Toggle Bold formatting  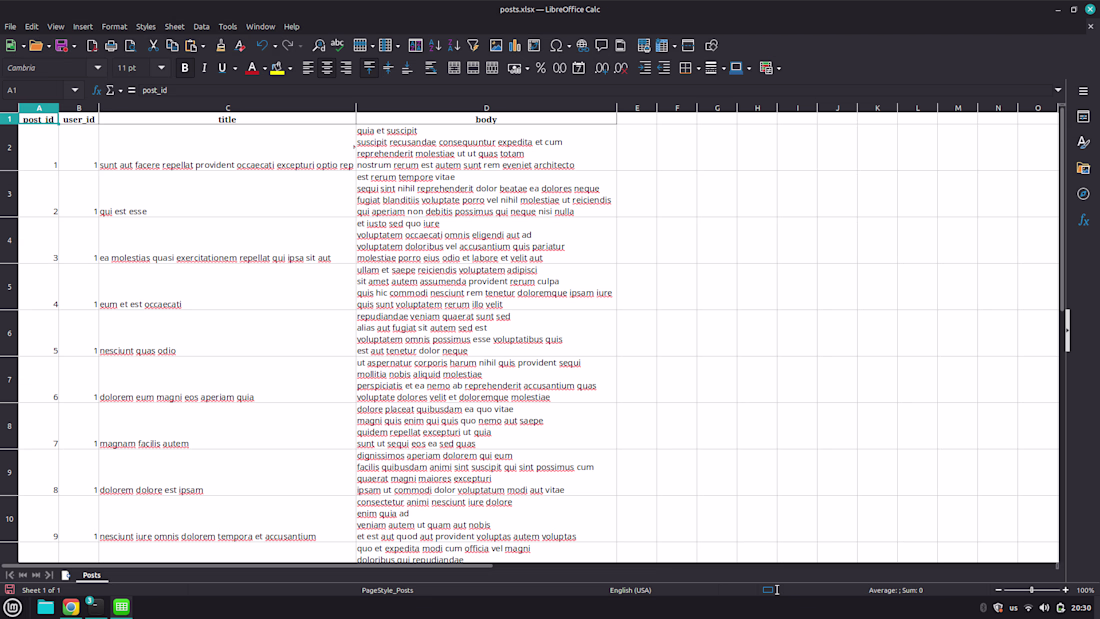[x=185, y=68]
